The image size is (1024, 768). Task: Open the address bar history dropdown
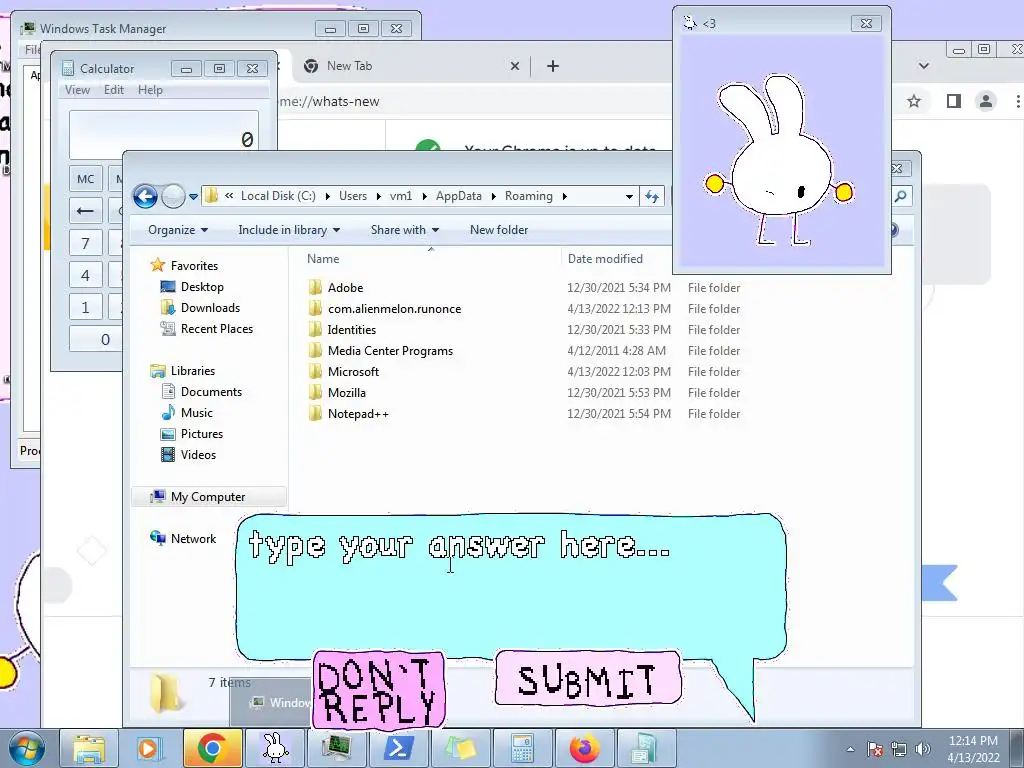coord(629,196)
